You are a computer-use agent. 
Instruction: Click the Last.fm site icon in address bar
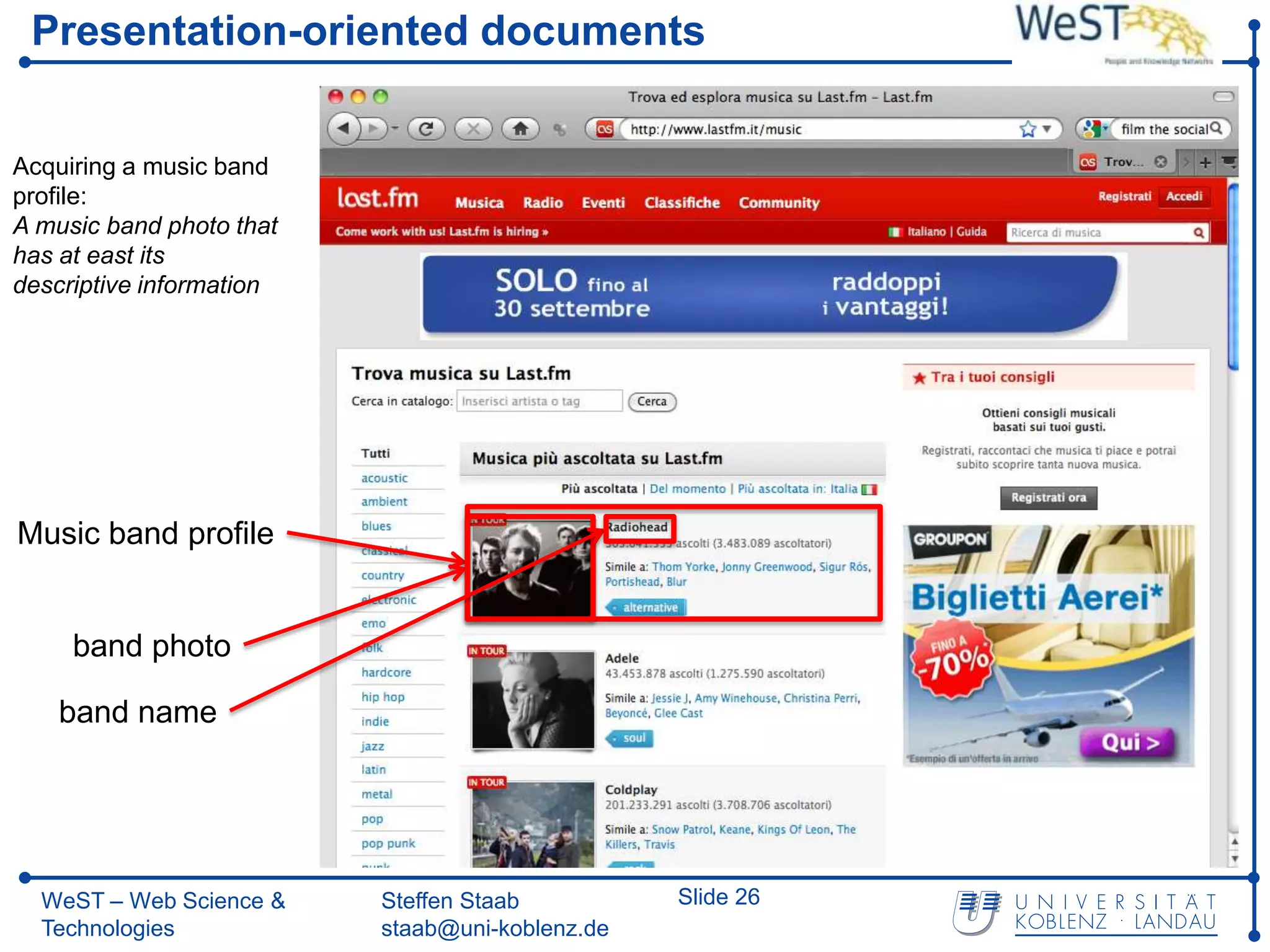coord(605,129)
